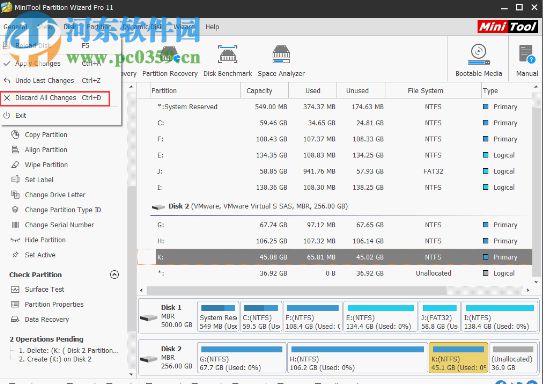The image size is (548, 384).
Task: Click G:(NTFS) block on Disk 2 map
Action: (x=241, y=358)
